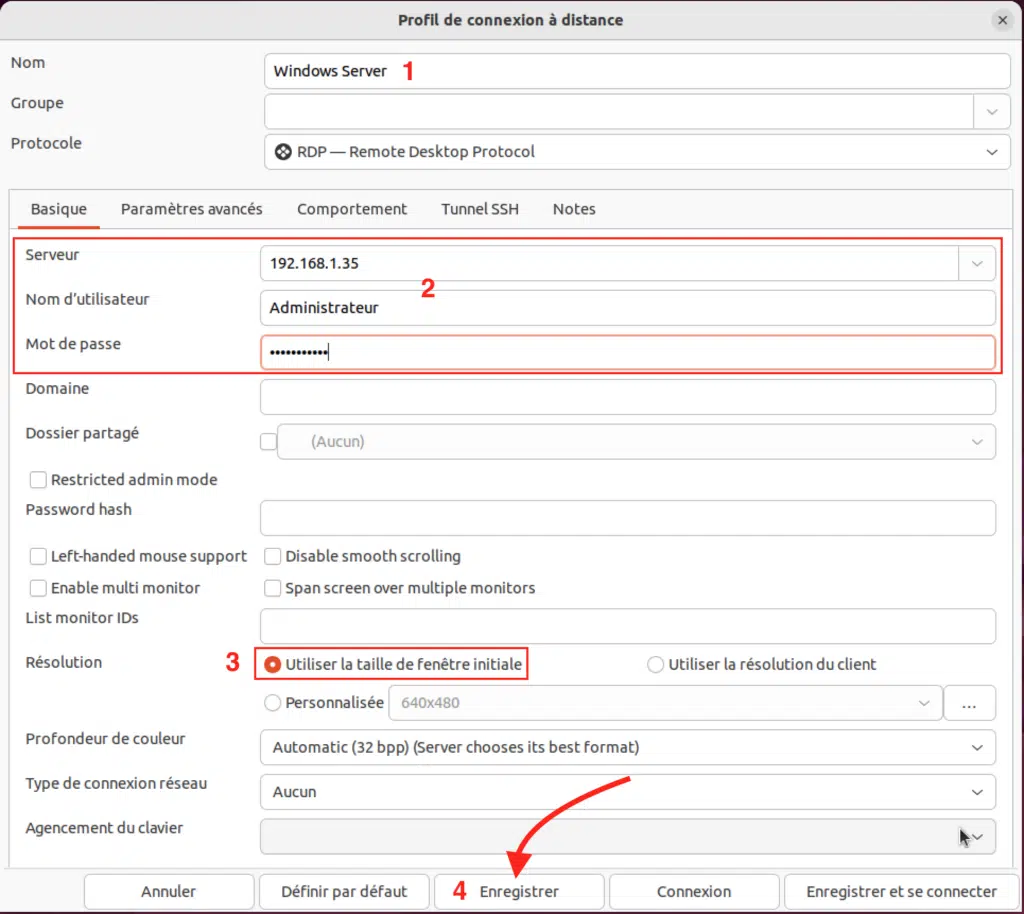Switch to the Basique tab
The height and width of the screenshot is (914, 1024).
click(59, 209)
